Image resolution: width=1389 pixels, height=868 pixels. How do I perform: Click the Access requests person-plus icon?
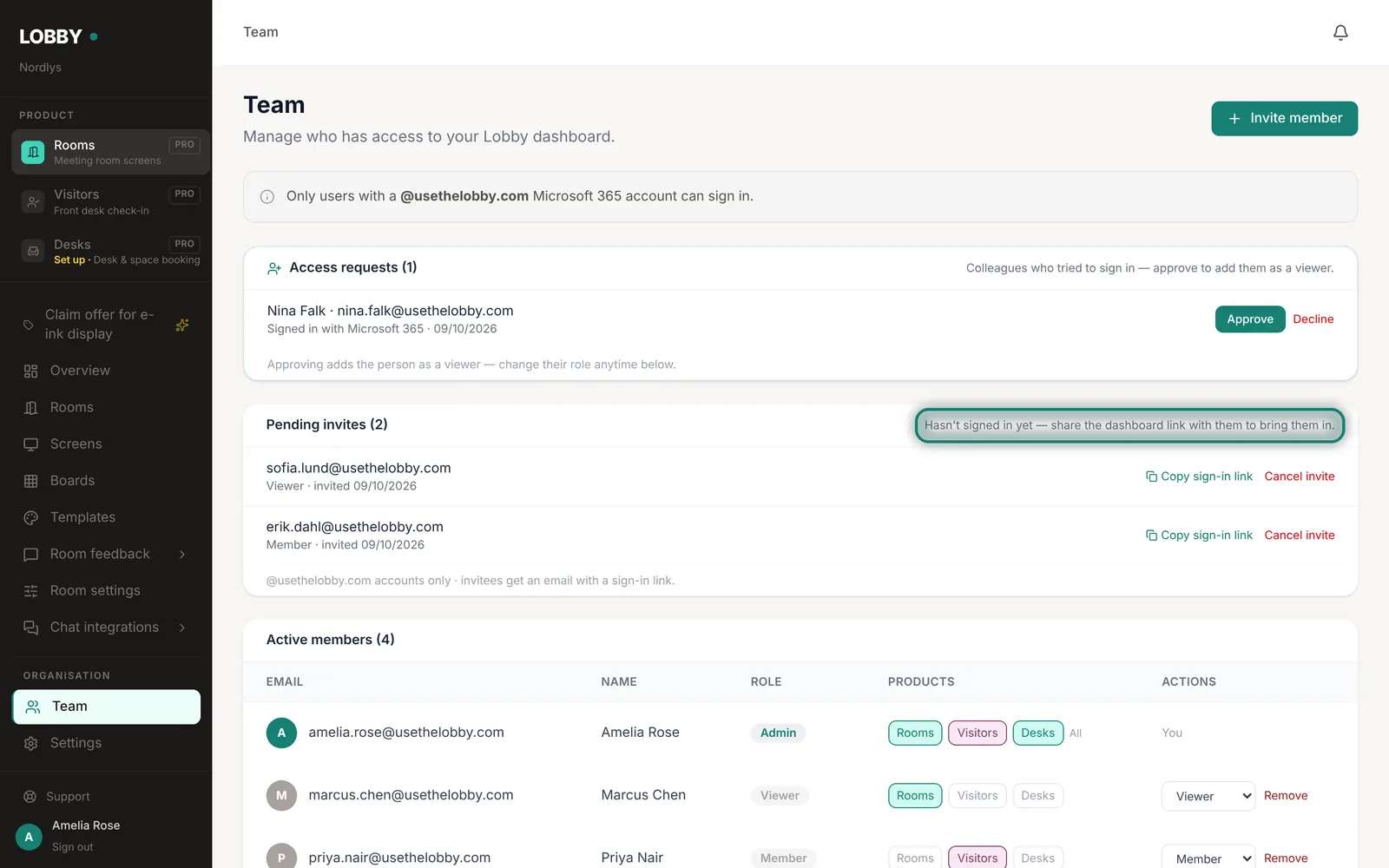[x=274, y=268]
